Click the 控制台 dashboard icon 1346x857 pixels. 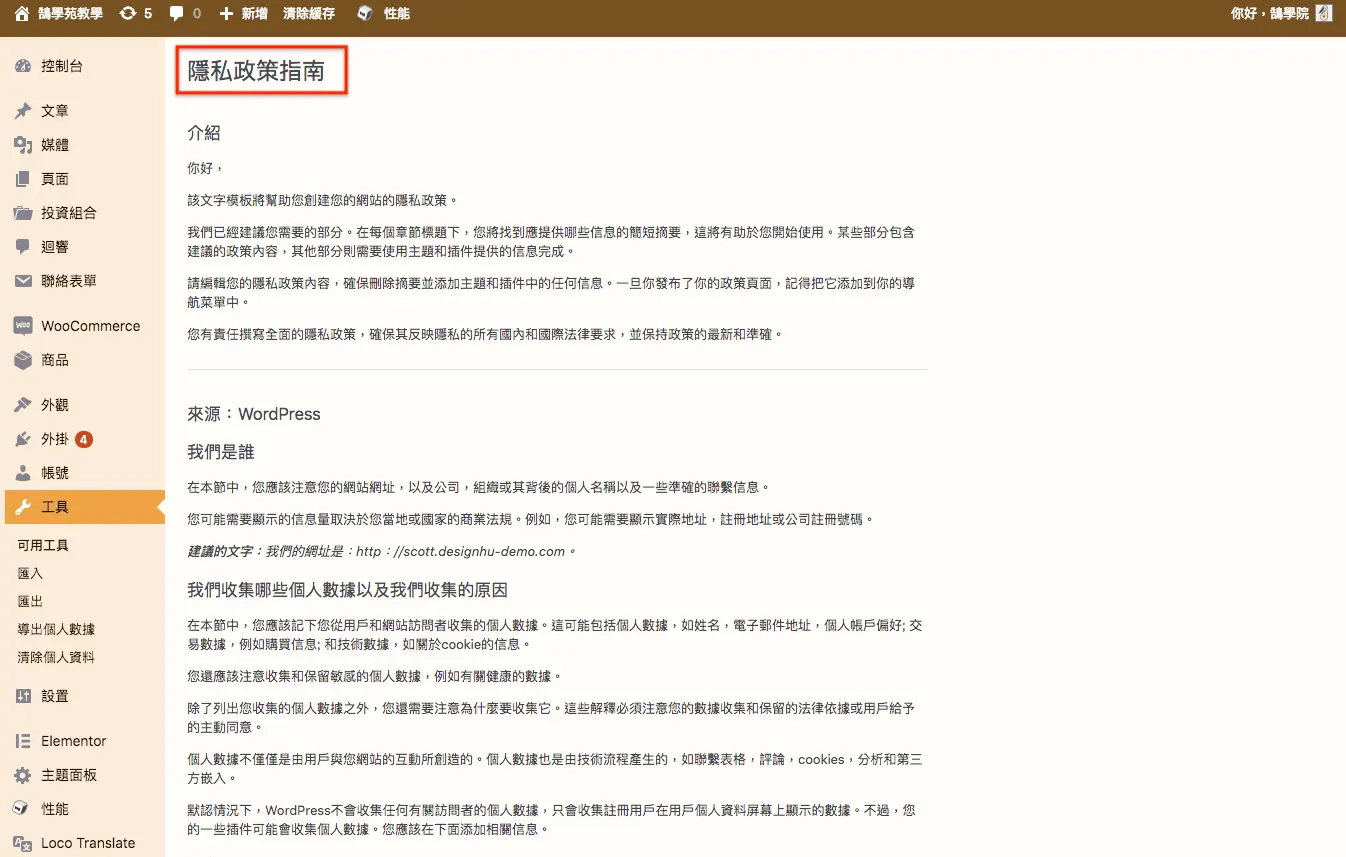[23, 67]
